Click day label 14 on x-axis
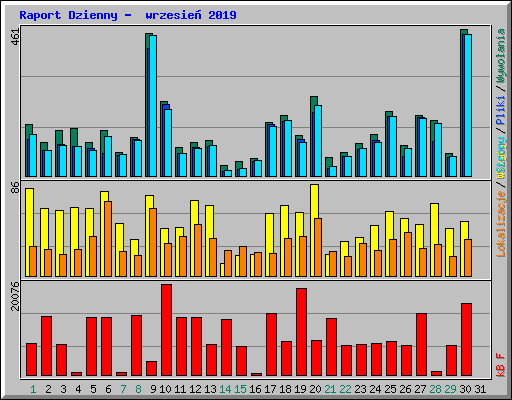512x400 pixels. [225, 389]
